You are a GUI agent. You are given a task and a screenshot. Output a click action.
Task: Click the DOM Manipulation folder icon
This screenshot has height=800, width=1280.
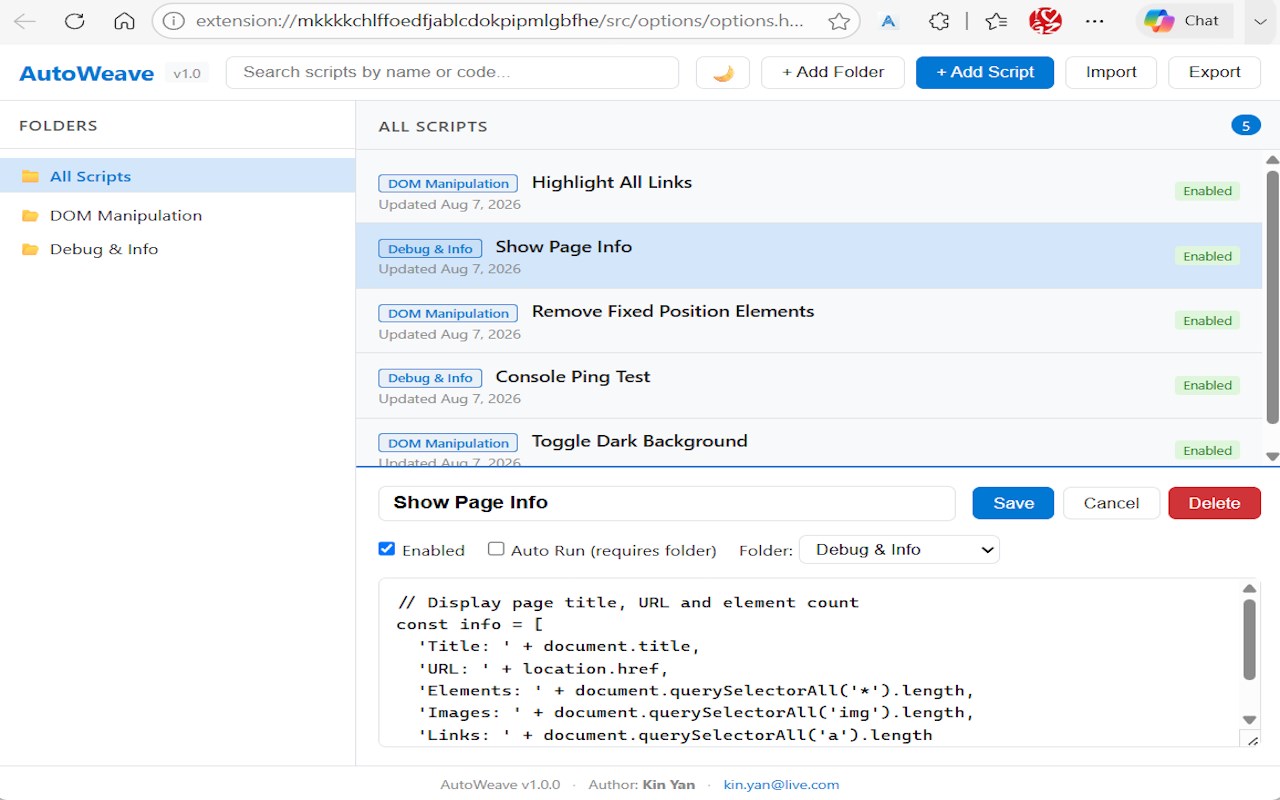[x=30, y=216]
